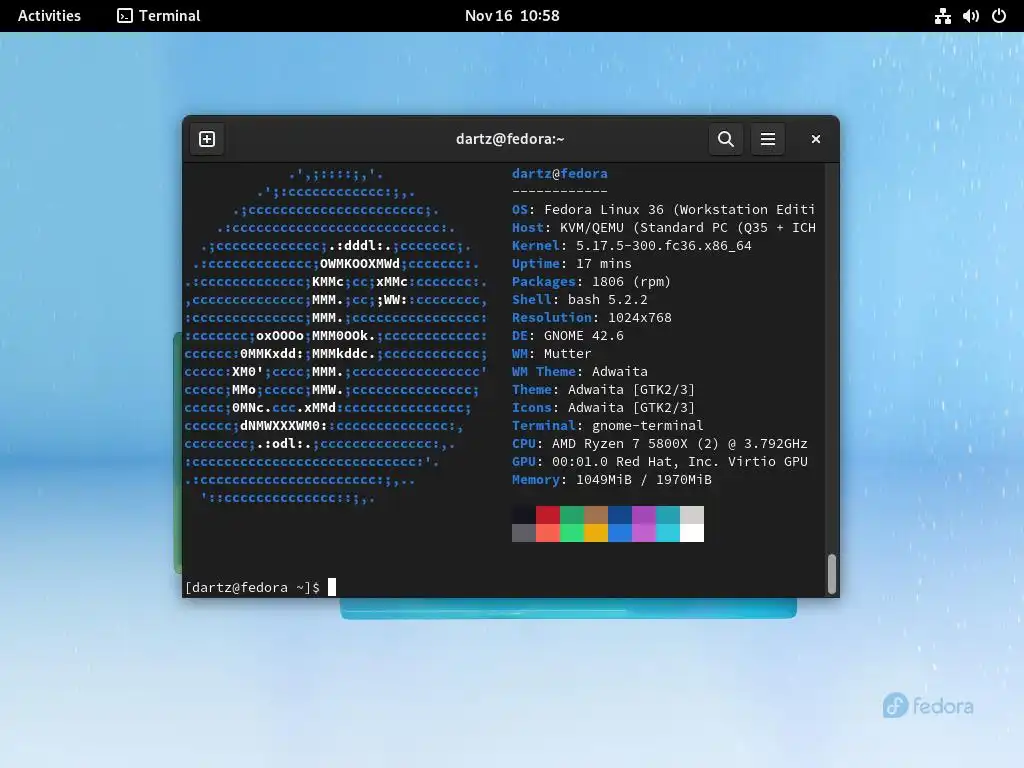Open the clock and calendar panel

tap(512, 16)
